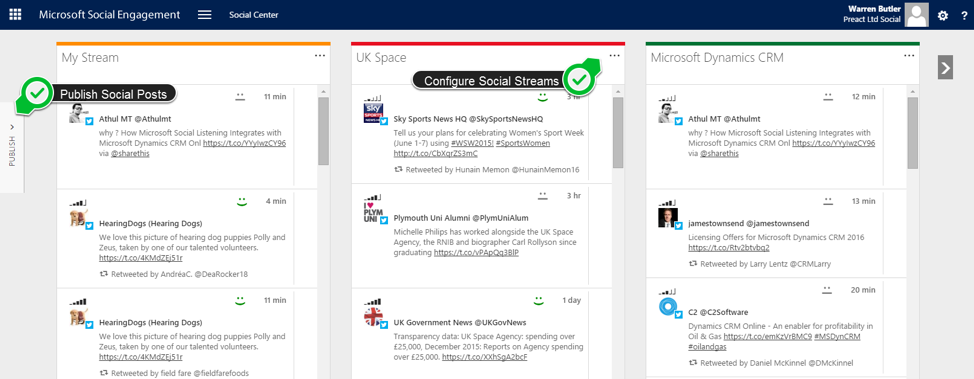Open the UK Space options ellipsis menu
Screen dimensions: 974x379
[614, 56]
